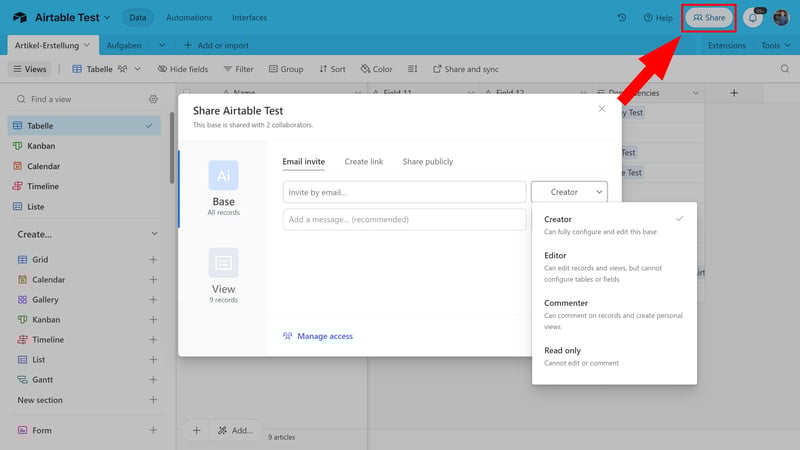Click Manage access link
800x450 pixels.
click(318, 336)
